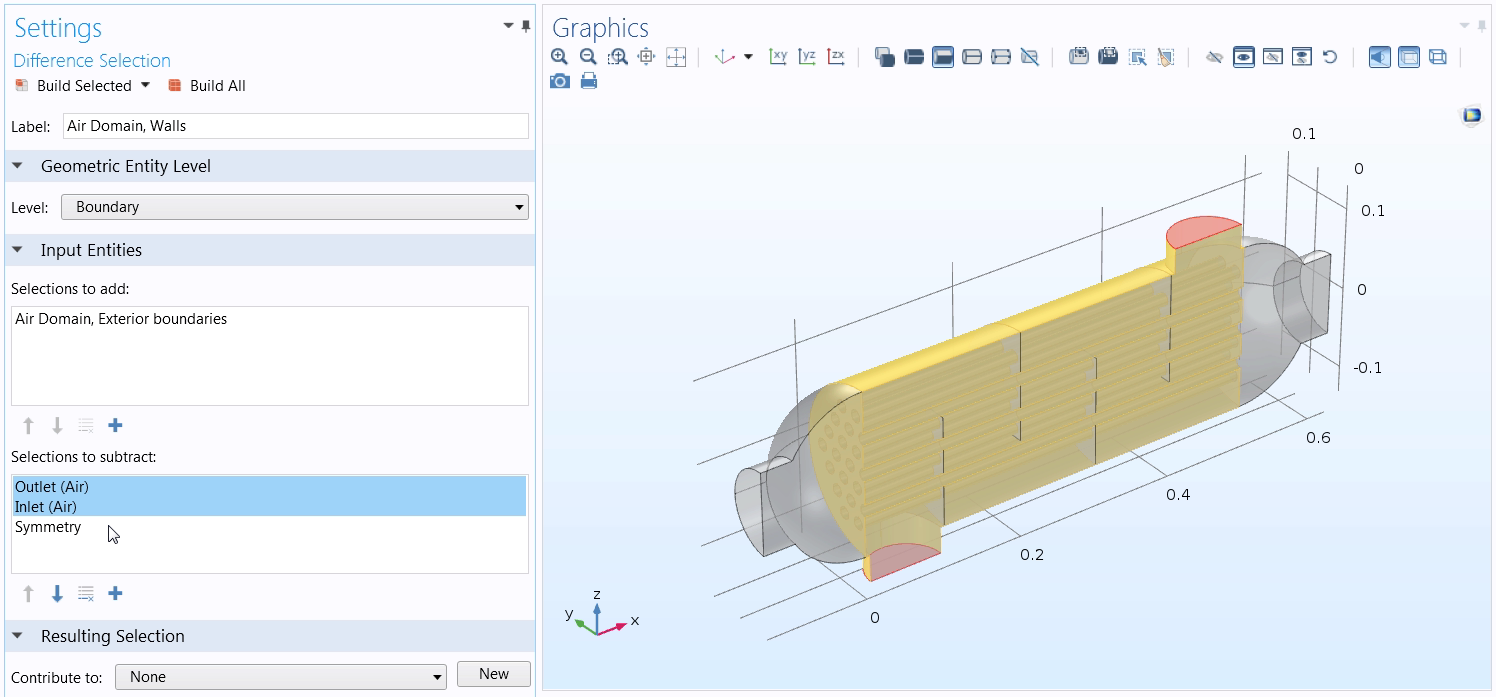The height and width of the screenshot is (697, 1496).
Task: Toggle Select Objects filter (stacked cubes icon)
Action: [x=884, y=57]
